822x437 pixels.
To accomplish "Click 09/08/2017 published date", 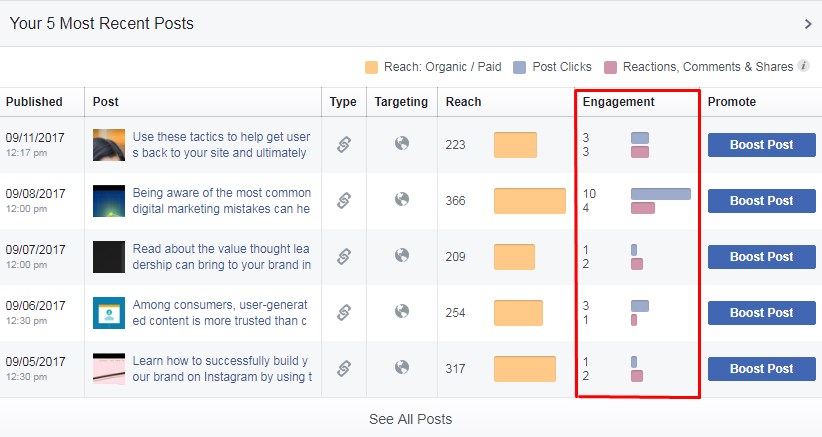I will point(35,194).
